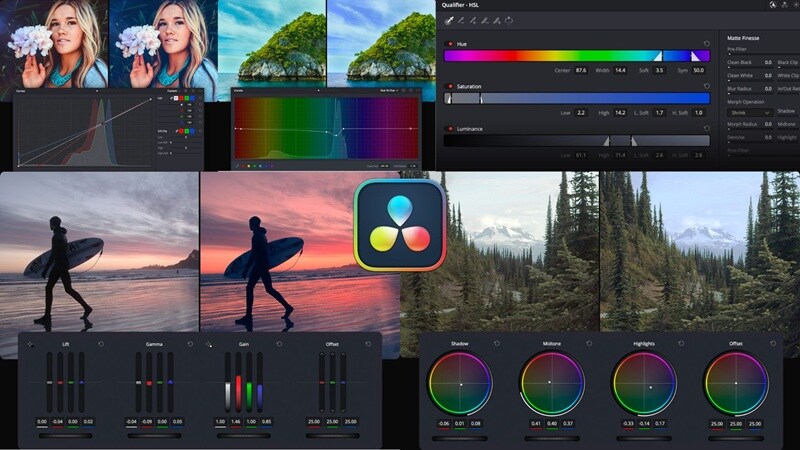Click the Lift master wheel under the bars
The width and height of the screenshot is (800, 450).
point(65,436)
